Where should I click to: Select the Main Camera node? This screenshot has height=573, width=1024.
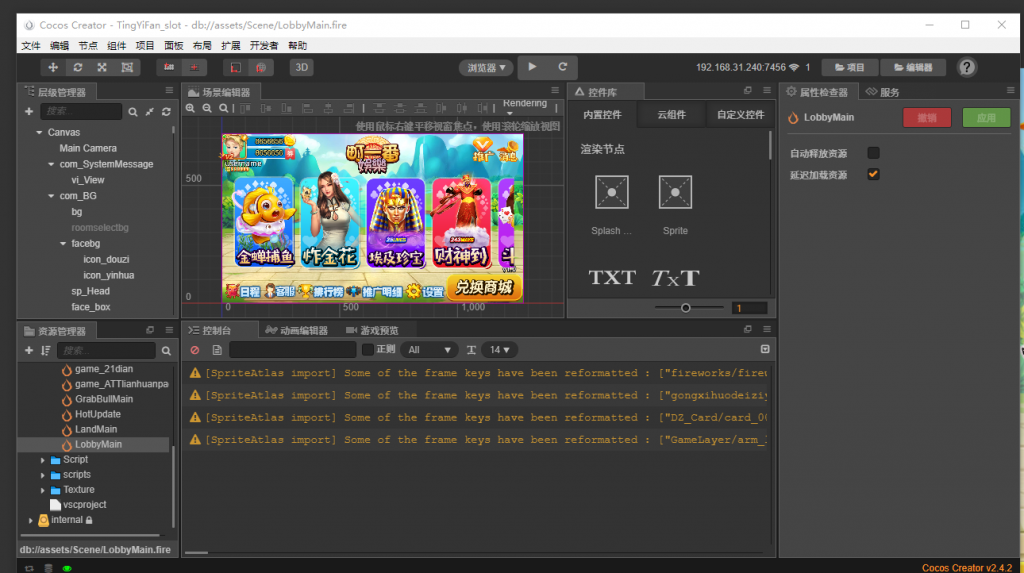(88, 148)
